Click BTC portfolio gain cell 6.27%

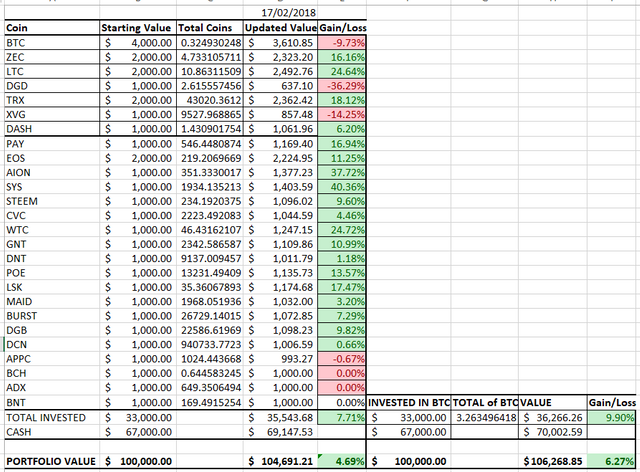tap(611, 461)
